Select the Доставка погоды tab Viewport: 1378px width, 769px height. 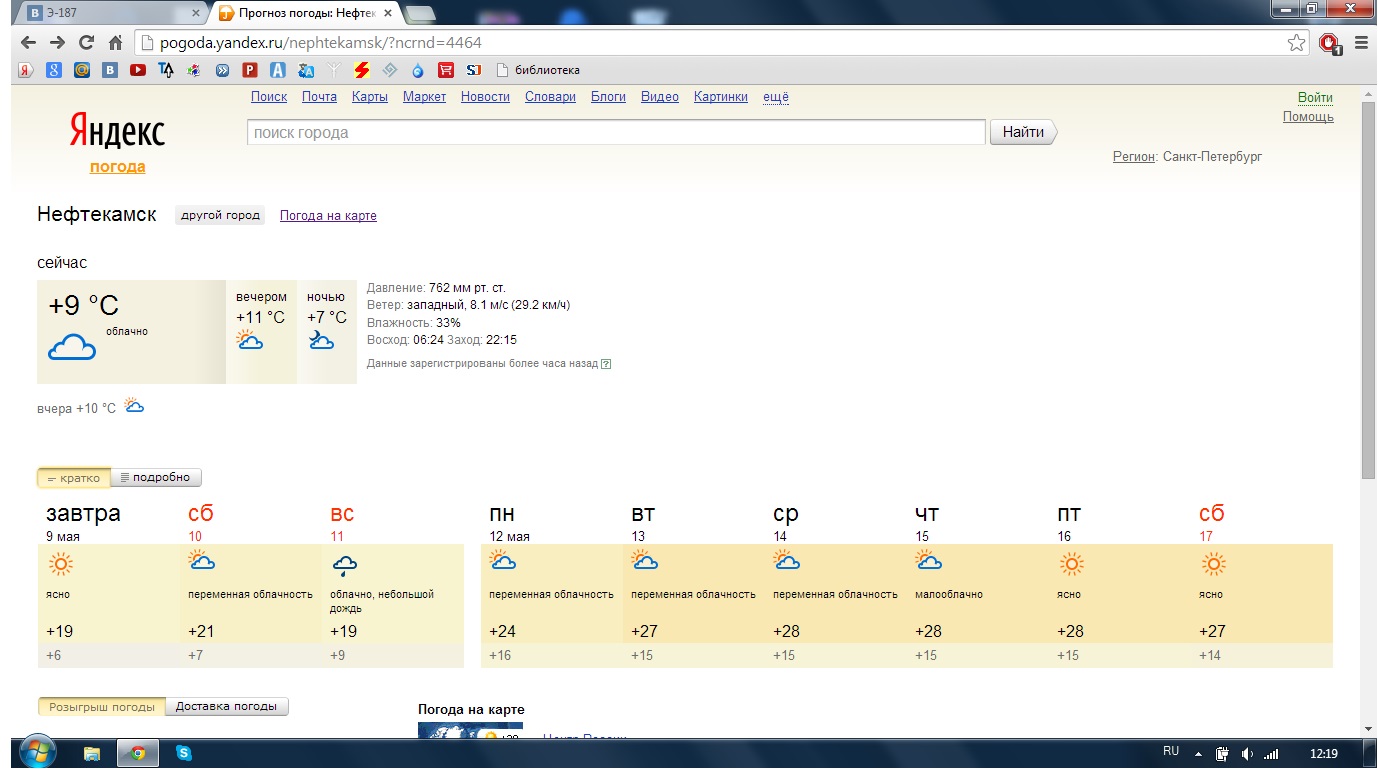pyautogui.click(x=227, y=707)
